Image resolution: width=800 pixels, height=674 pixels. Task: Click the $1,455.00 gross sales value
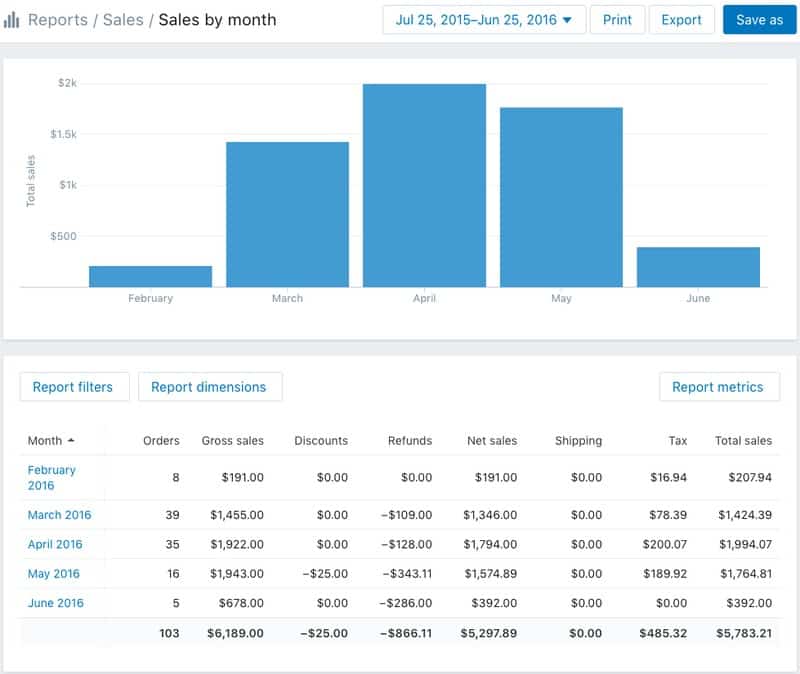click(x=237, y=515)
